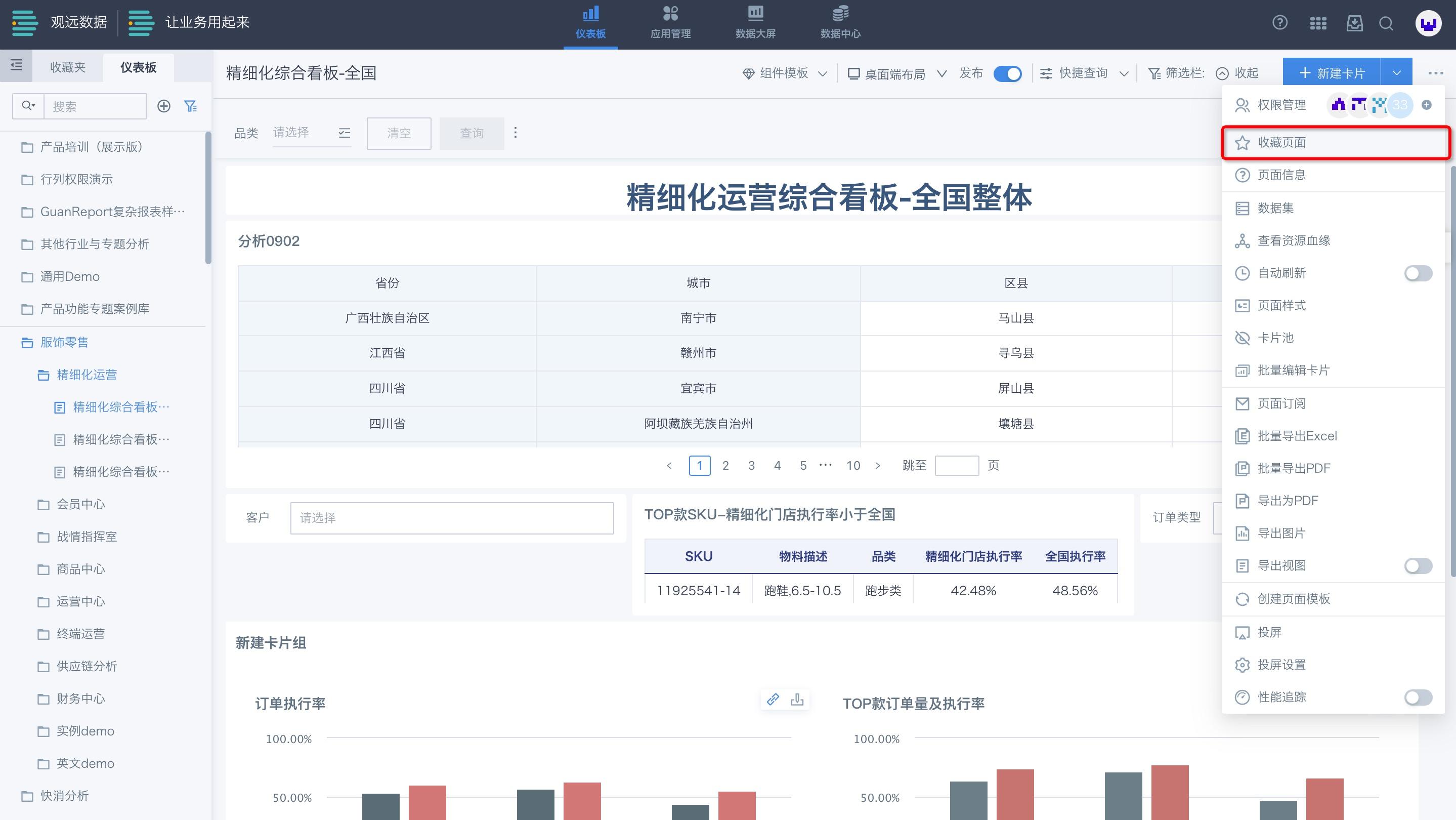
Task: Click the 新建卡片 button
Action: coord(1332,73)
